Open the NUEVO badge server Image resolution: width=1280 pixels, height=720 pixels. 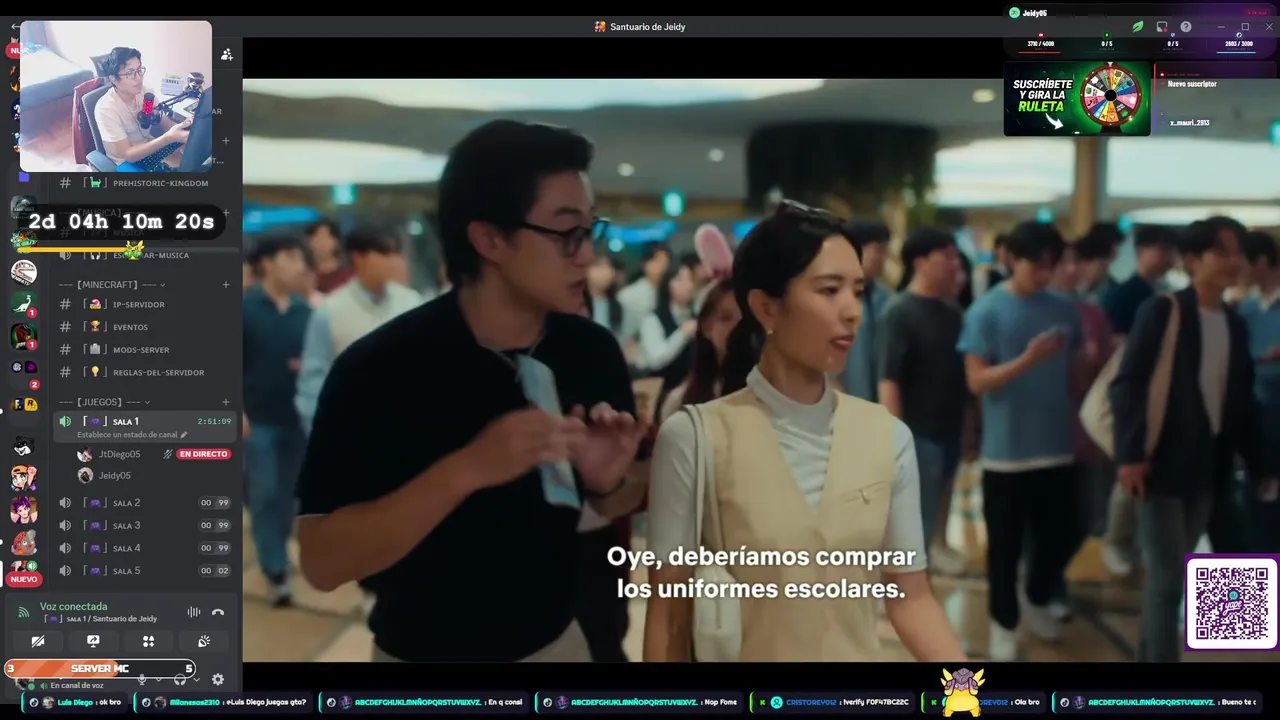pos(24,573)
